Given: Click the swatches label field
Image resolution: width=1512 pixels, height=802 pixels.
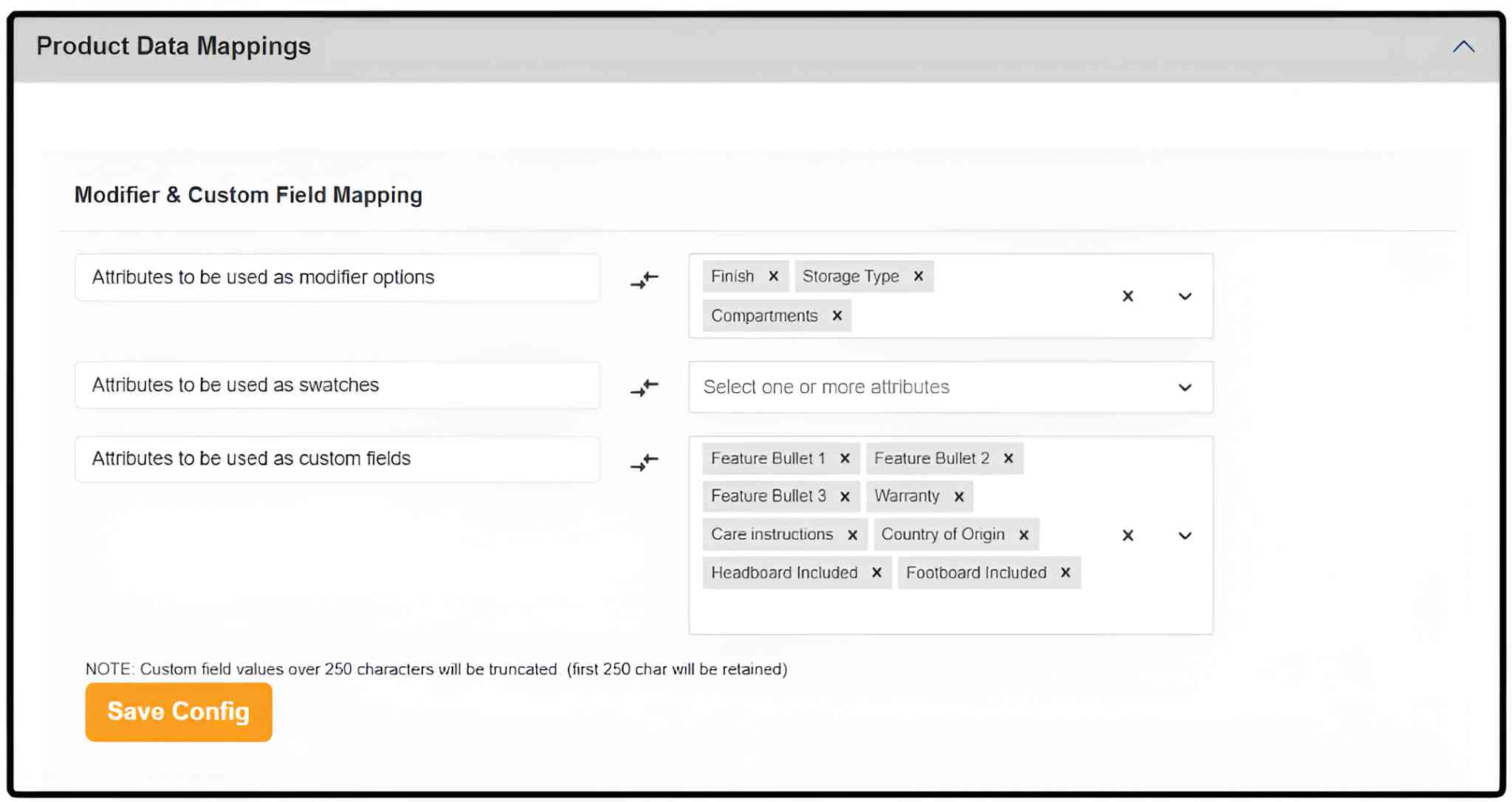Looking at the screenshot, I should (x=337, y=385).
